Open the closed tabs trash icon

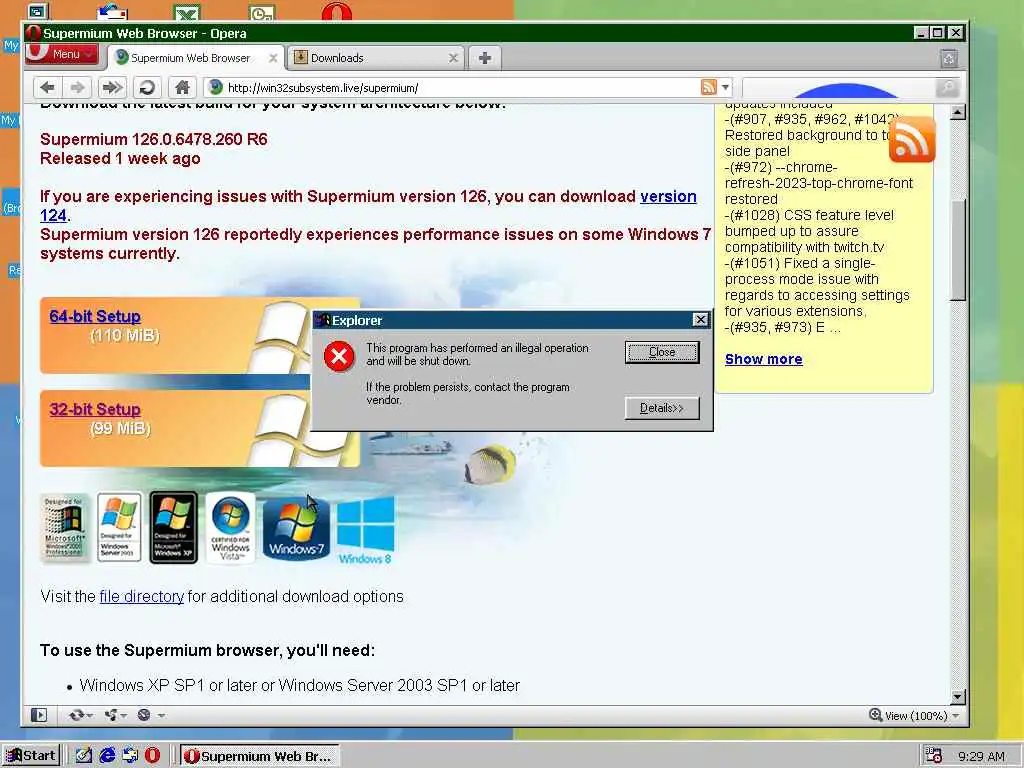pos(949,59)
